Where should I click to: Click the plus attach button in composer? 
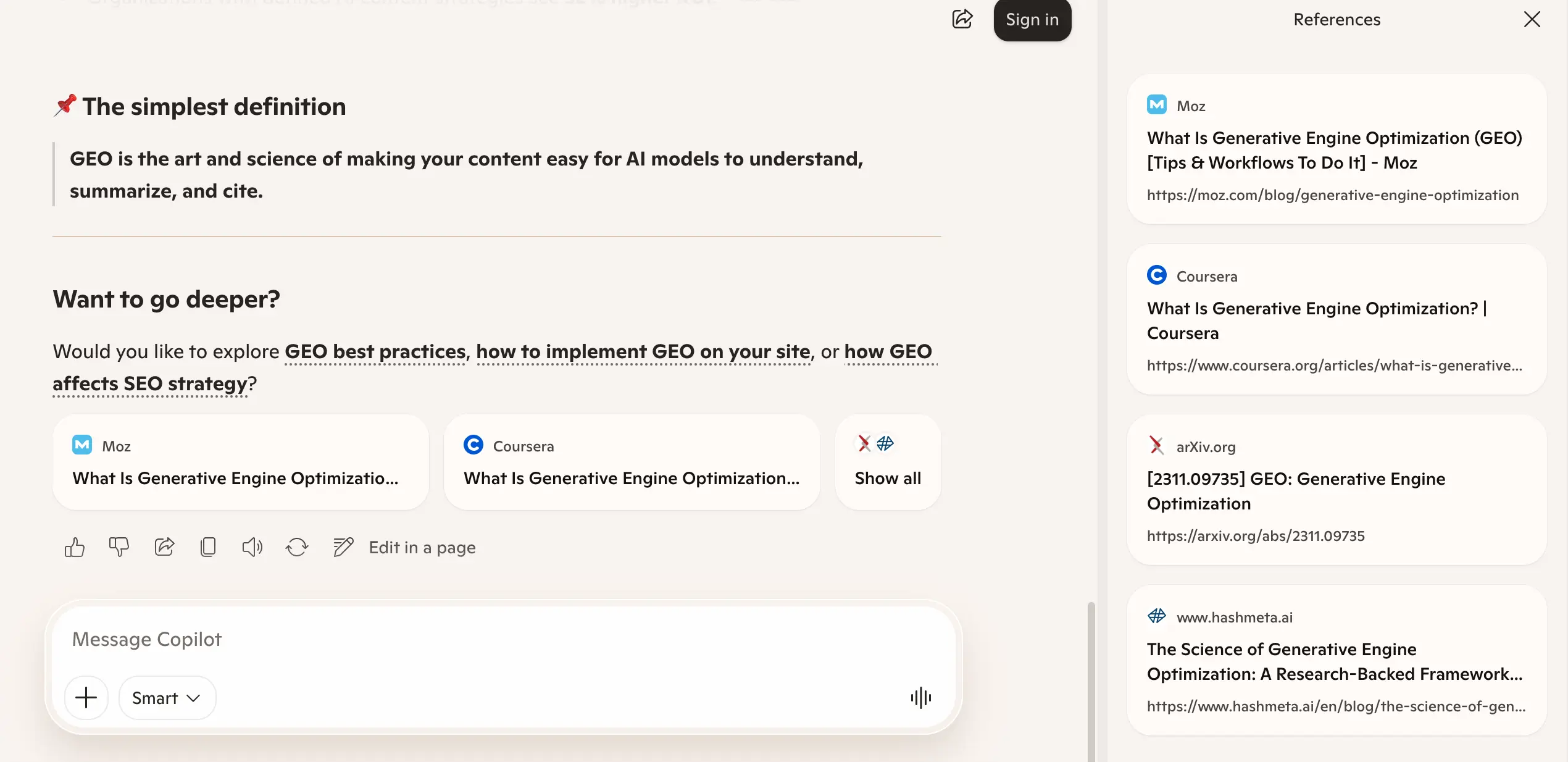tap(86, 698)
